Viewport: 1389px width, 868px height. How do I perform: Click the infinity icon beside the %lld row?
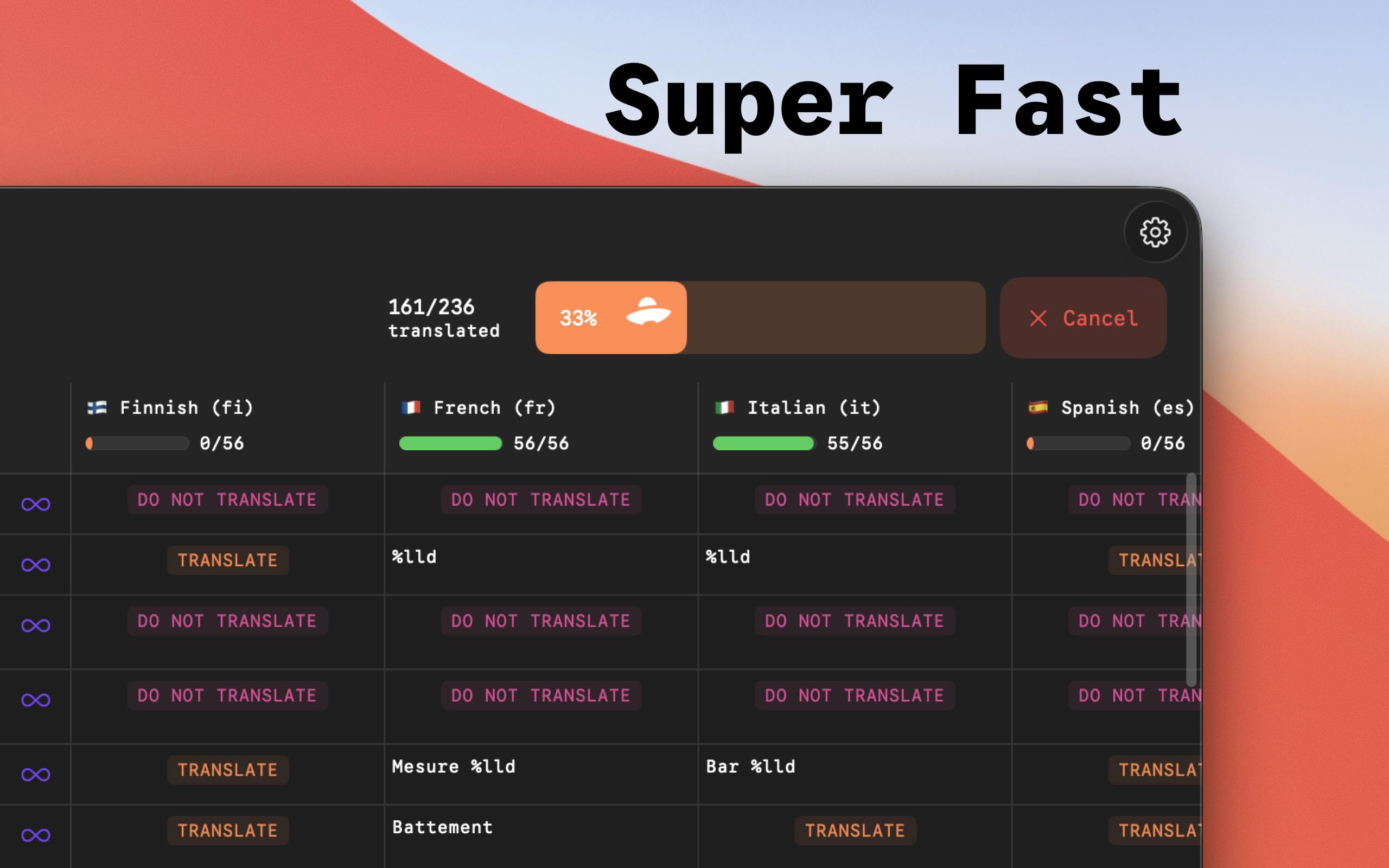(36, 565)
